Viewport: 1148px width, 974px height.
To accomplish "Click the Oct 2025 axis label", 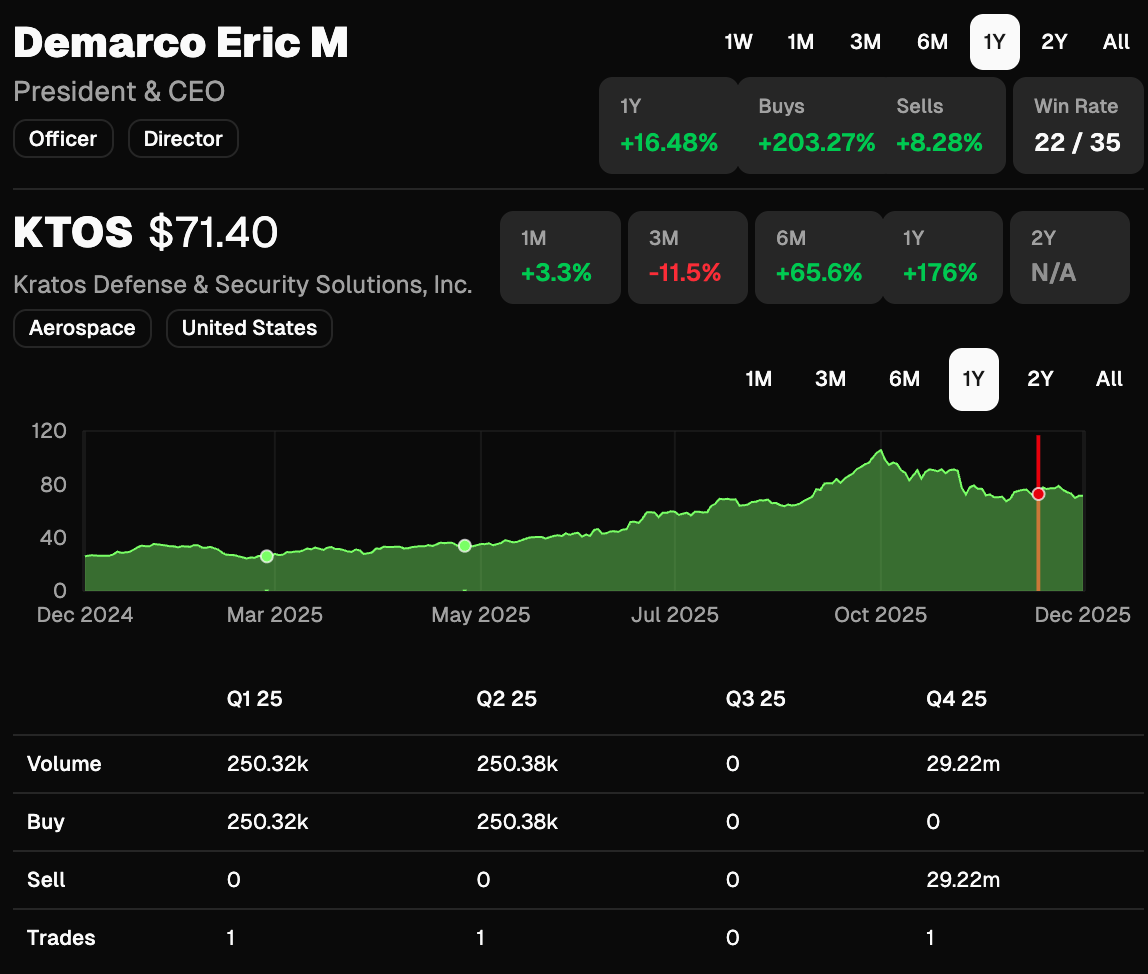I will coord(880,614).
